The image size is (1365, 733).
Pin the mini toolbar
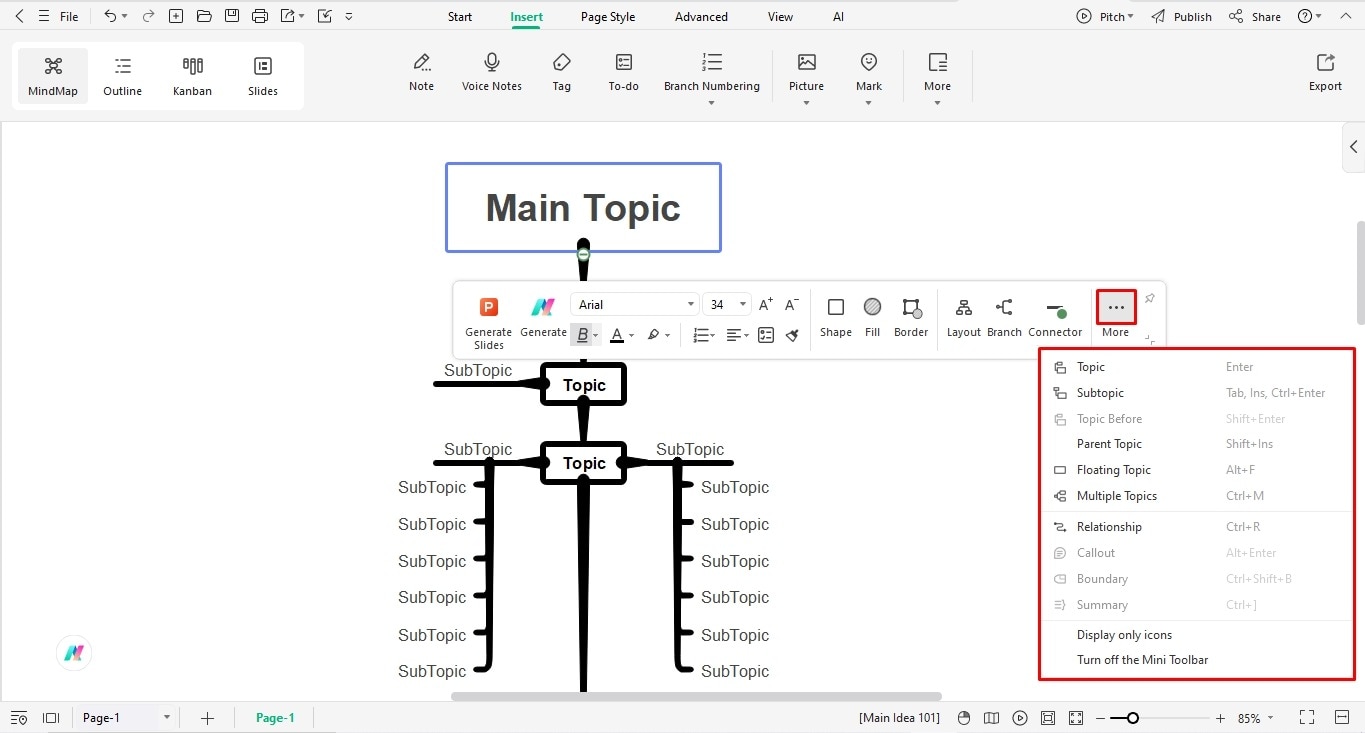pos(1150,299)
